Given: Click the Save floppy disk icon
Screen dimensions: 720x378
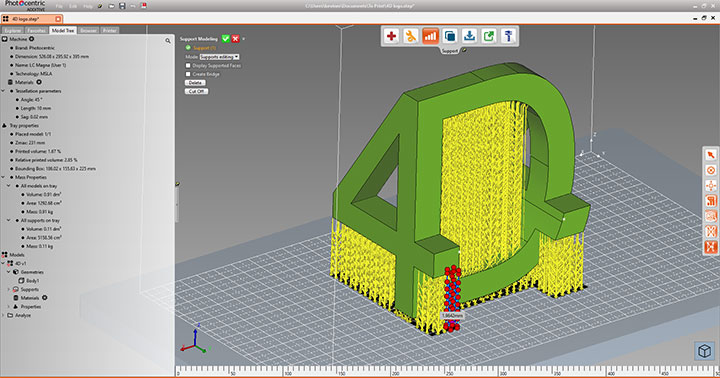Looking at the screenshot, I should click(x=122, y=6).
